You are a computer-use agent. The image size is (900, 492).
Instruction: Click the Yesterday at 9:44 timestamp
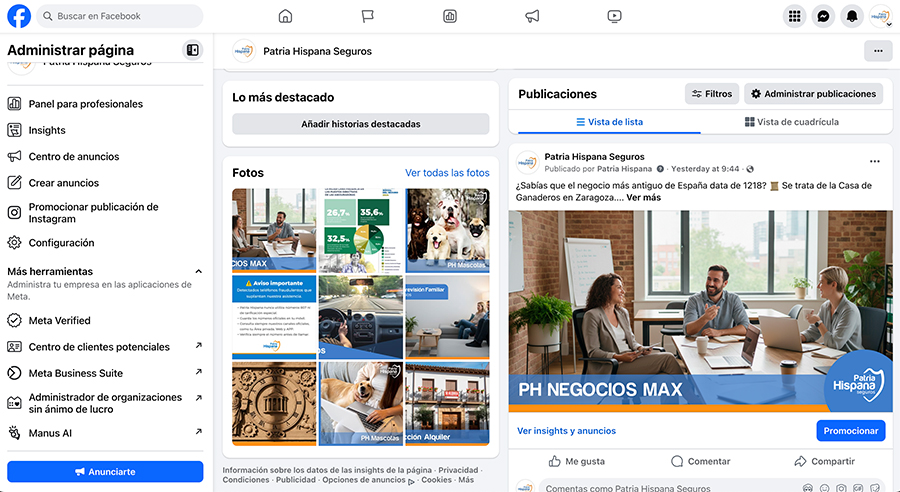pyautogui.click(x=705, y=169)
